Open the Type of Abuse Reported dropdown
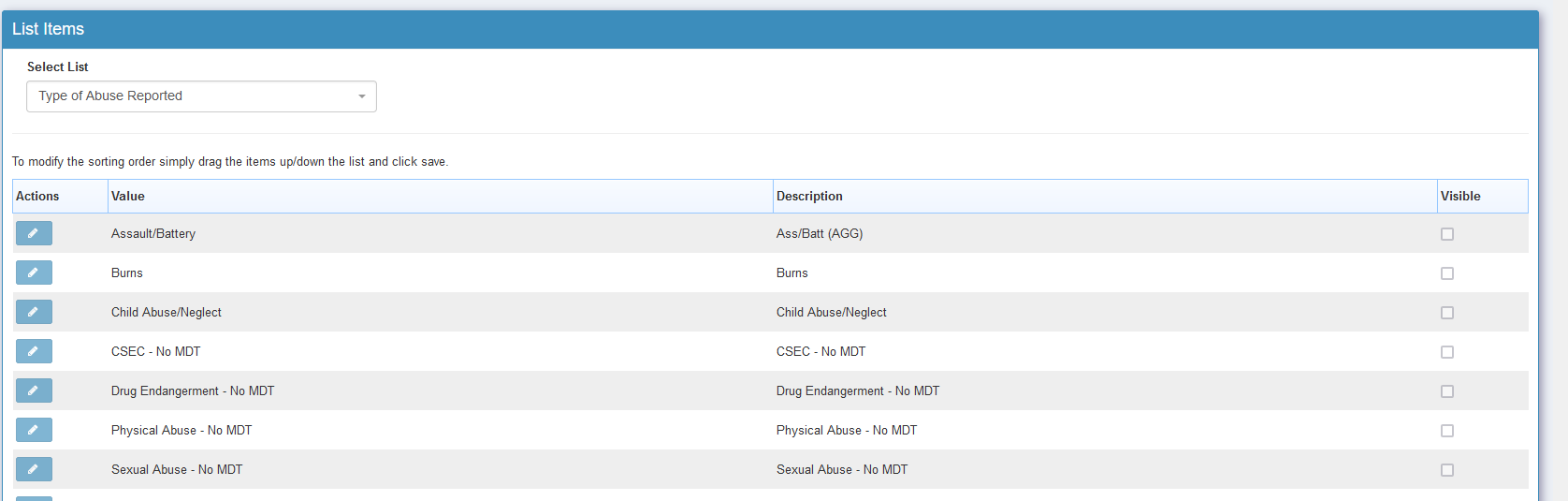The image size is (1568, 501). click(x=201, y=96)
